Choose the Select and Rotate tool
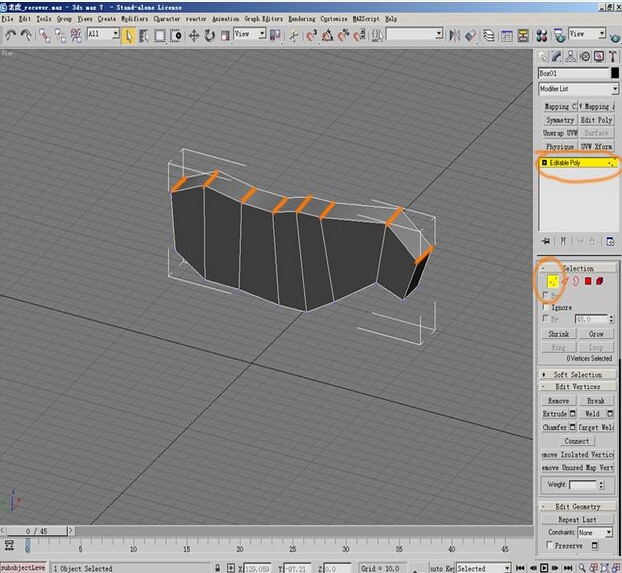 (209, 36)
